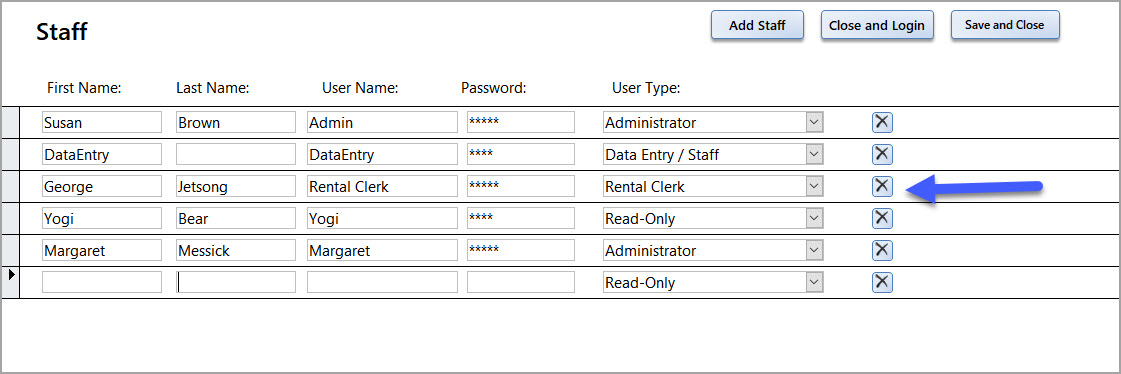Viewport: 1121px width, 374px height.
Task: Click the empty Last Name field for DataEntry
Action: tap(236, 154)
